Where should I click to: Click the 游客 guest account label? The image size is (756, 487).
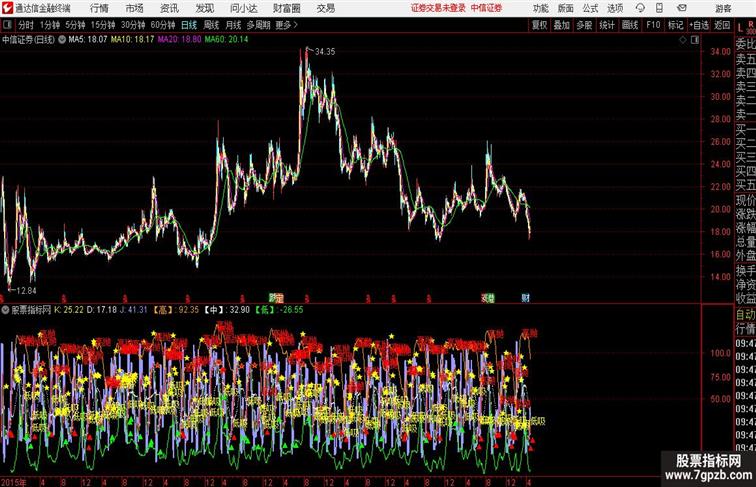(723, 8)
